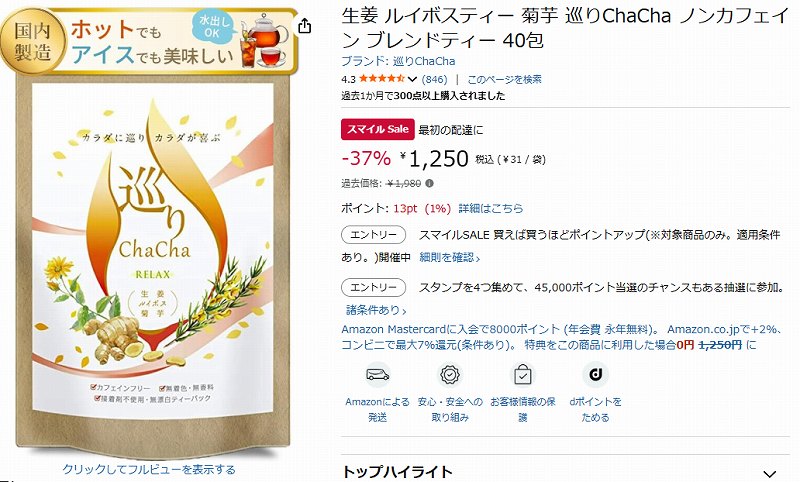Click 細則を確認 link
Viewport: 800px width, 482px height.
[450, 258]
